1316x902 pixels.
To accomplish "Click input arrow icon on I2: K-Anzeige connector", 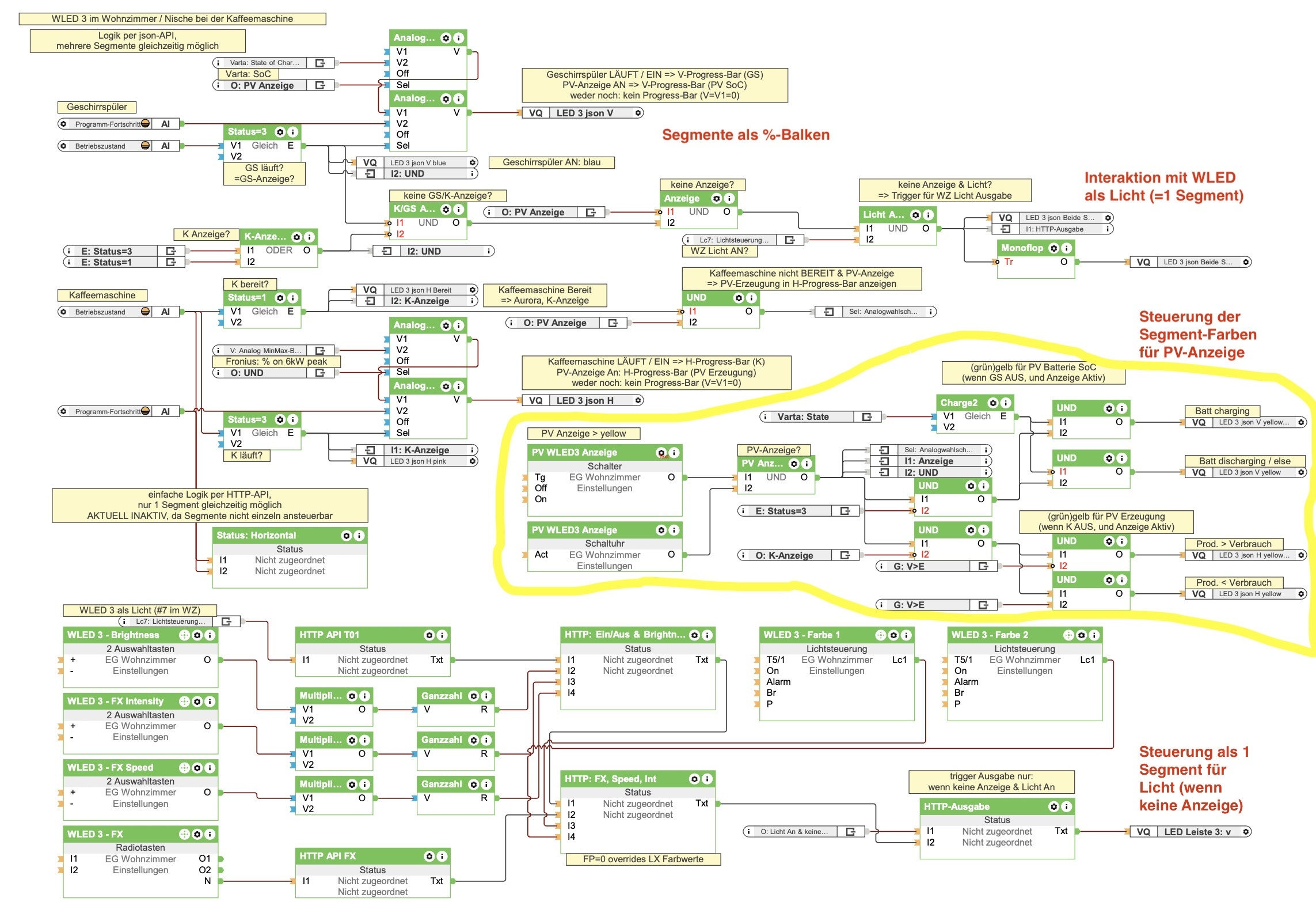I will click(370, 301).
